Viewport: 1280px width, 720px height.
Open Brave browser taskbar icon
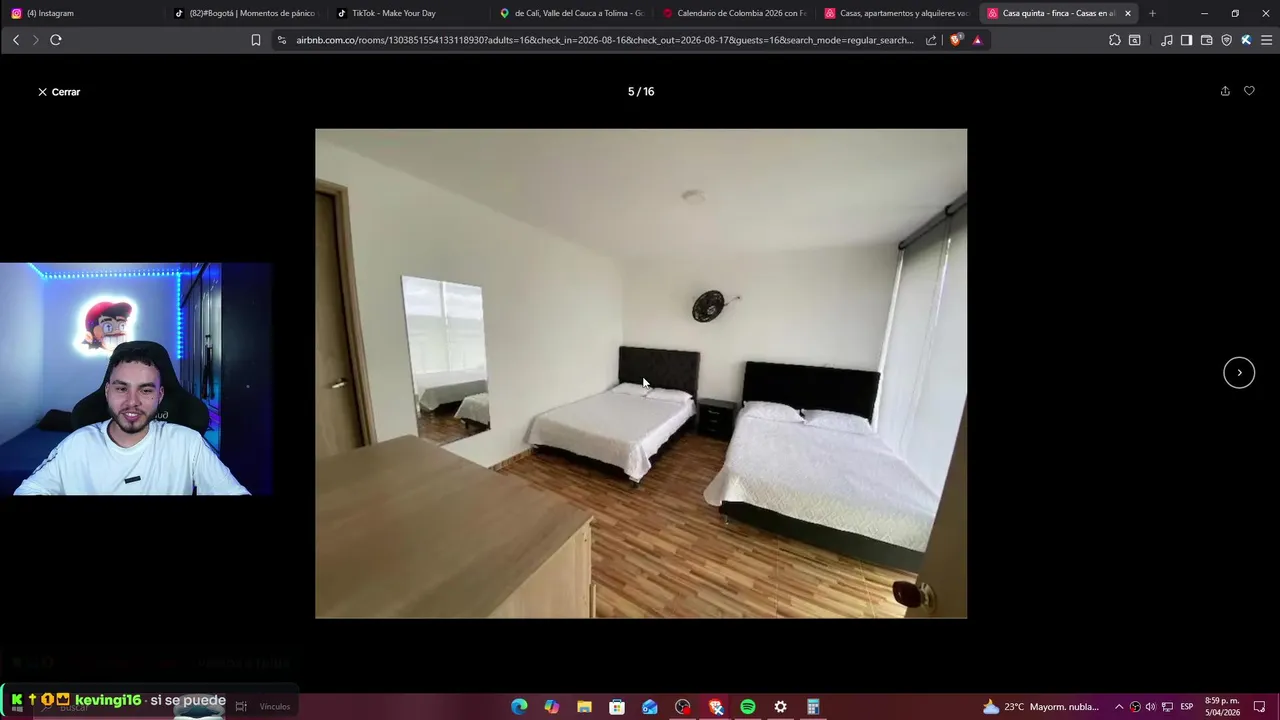point(716,707)
